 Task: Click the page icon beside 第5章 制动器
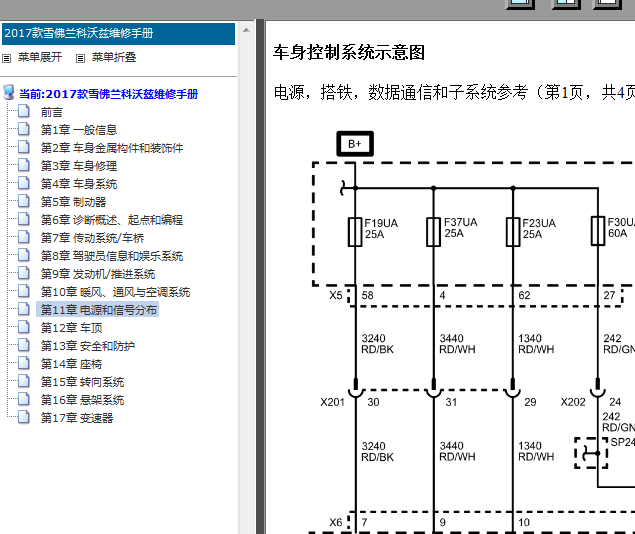(24, 201)
